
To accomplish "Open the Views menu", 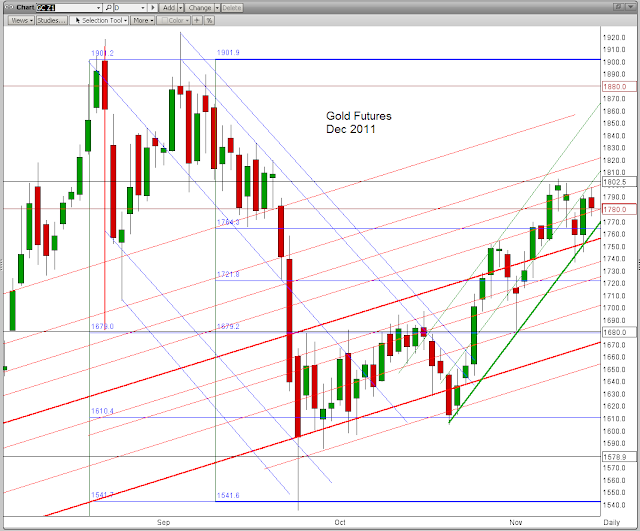I will pos(21,20).
